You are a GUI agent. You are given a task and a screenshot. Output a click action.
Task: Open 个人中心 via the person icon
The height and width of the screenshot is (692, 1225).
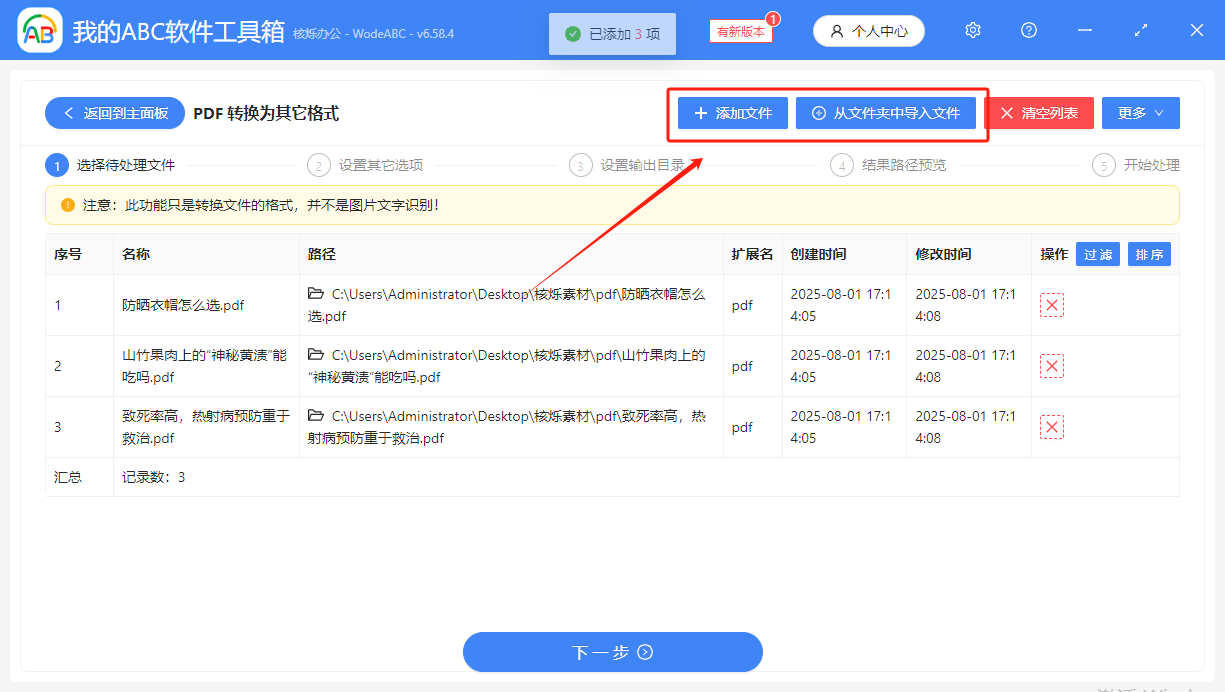[868, 30]
